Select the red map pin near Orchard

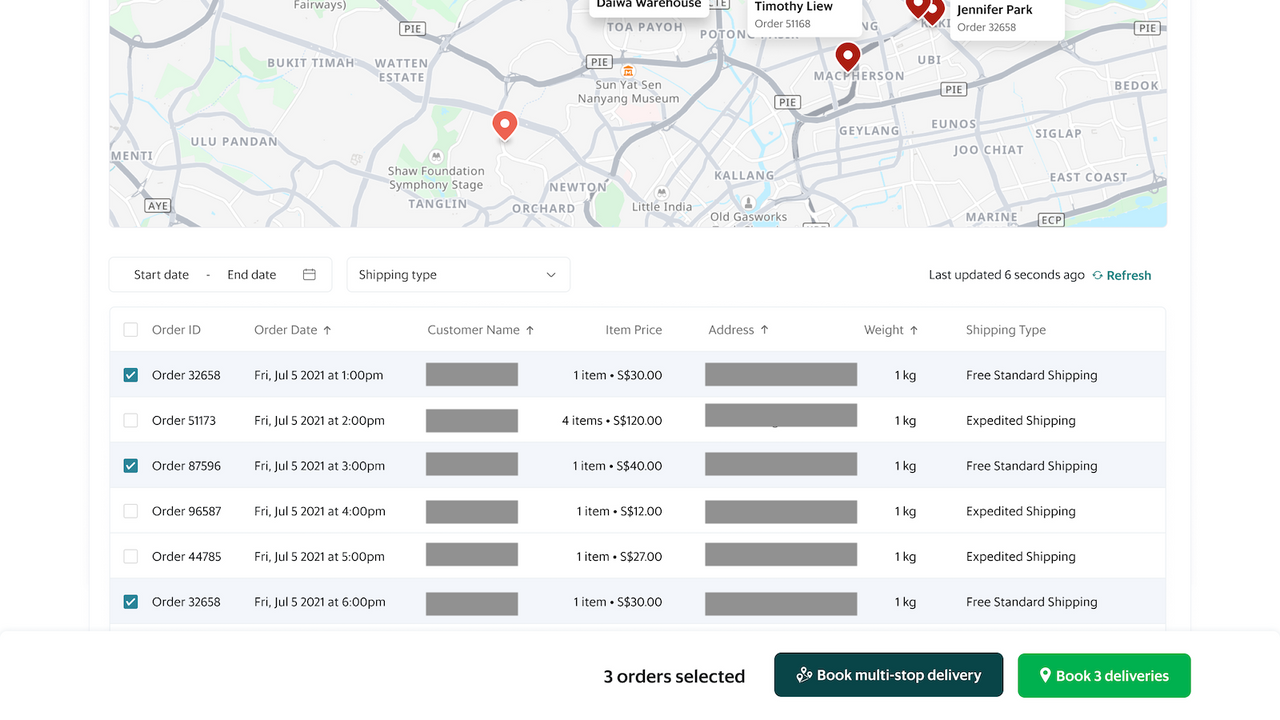pos(504,125)
